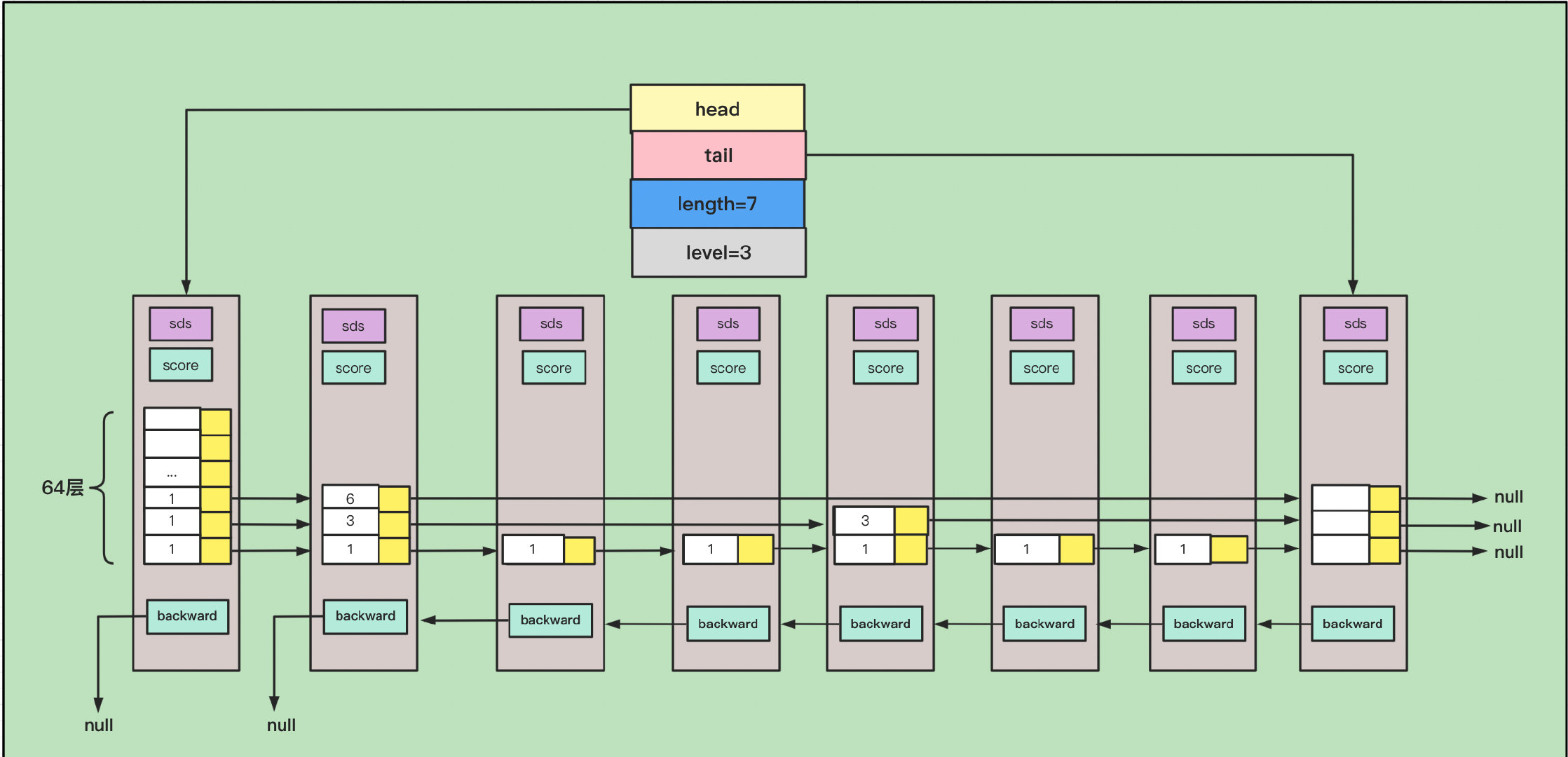Viewport: 1568px width, 757px height.
Task: Select the "1" span cell in the third node
Action: (533, 550)
